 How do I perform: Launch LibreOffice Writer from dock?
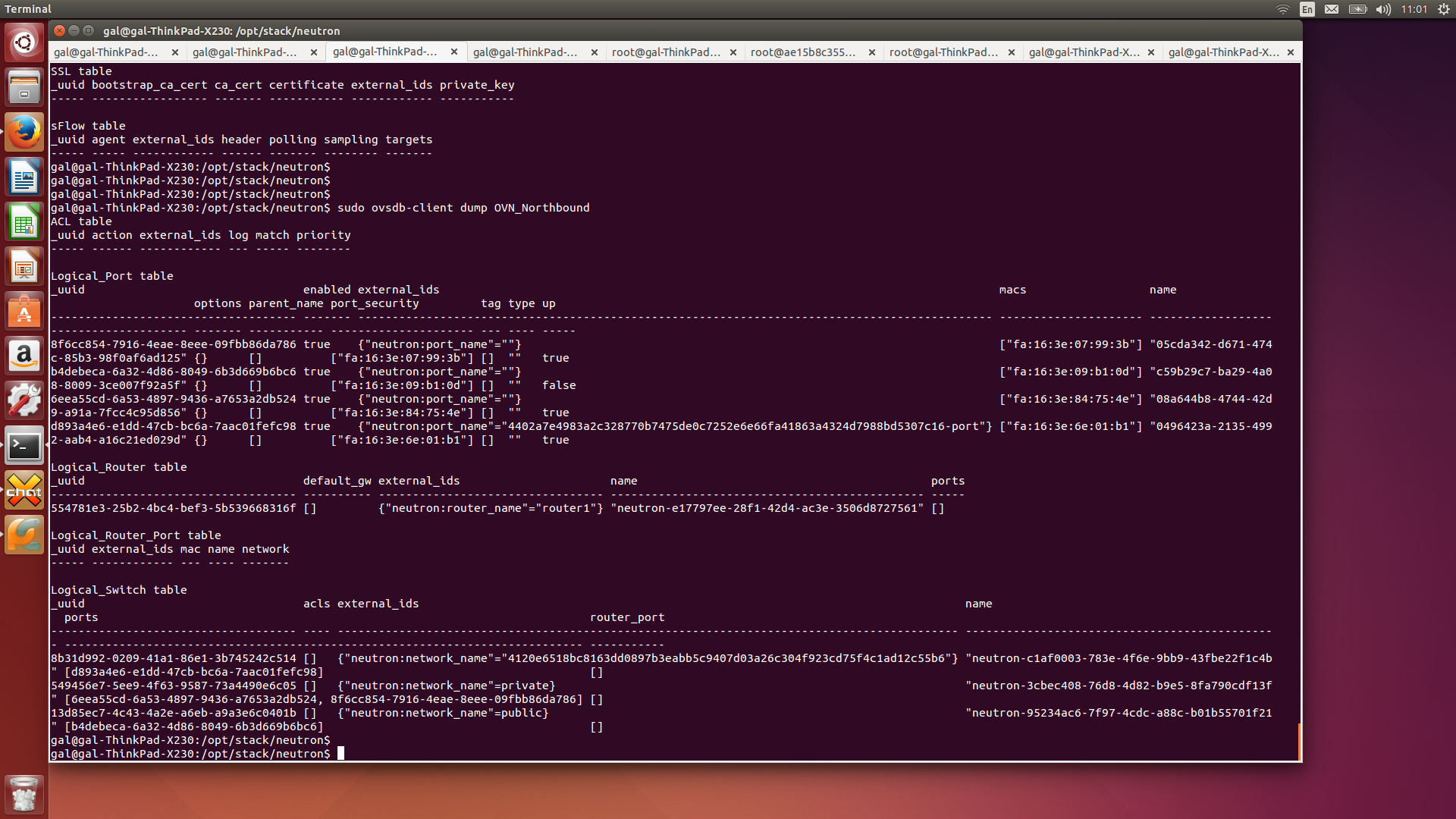(24, 177)
